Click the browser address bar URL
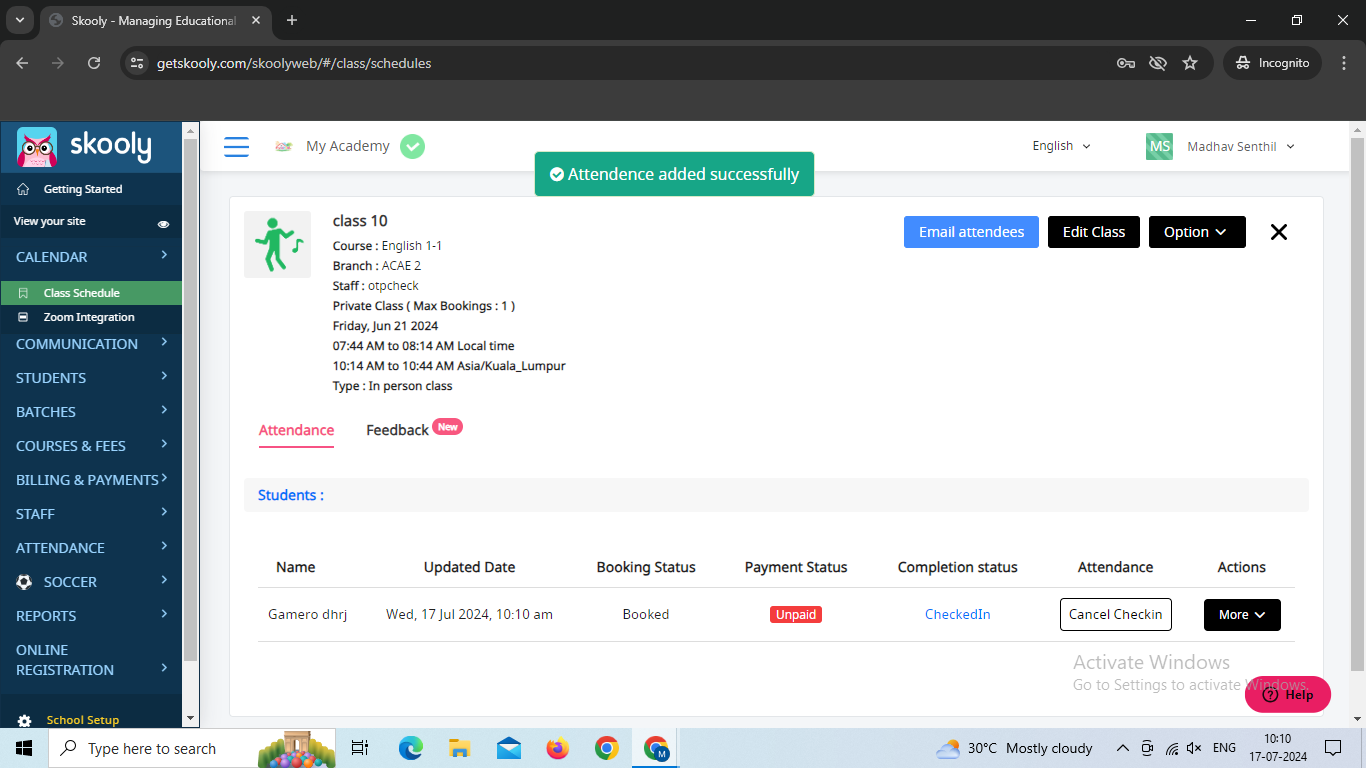This screenshot has width=1366, height=768. point(294,63)
